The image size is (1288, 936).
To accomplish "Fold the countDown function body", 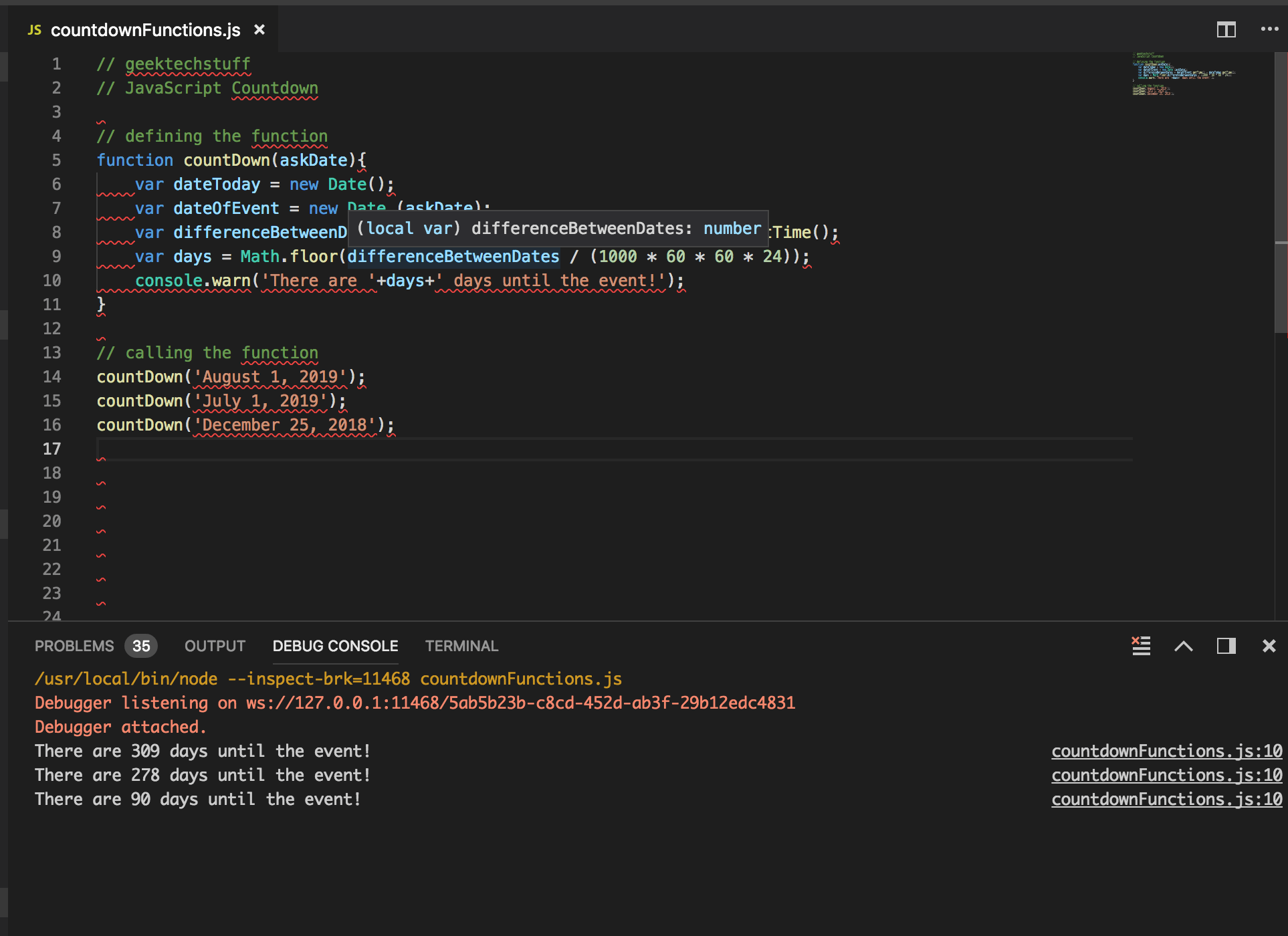I will click(x=80, y=160).
